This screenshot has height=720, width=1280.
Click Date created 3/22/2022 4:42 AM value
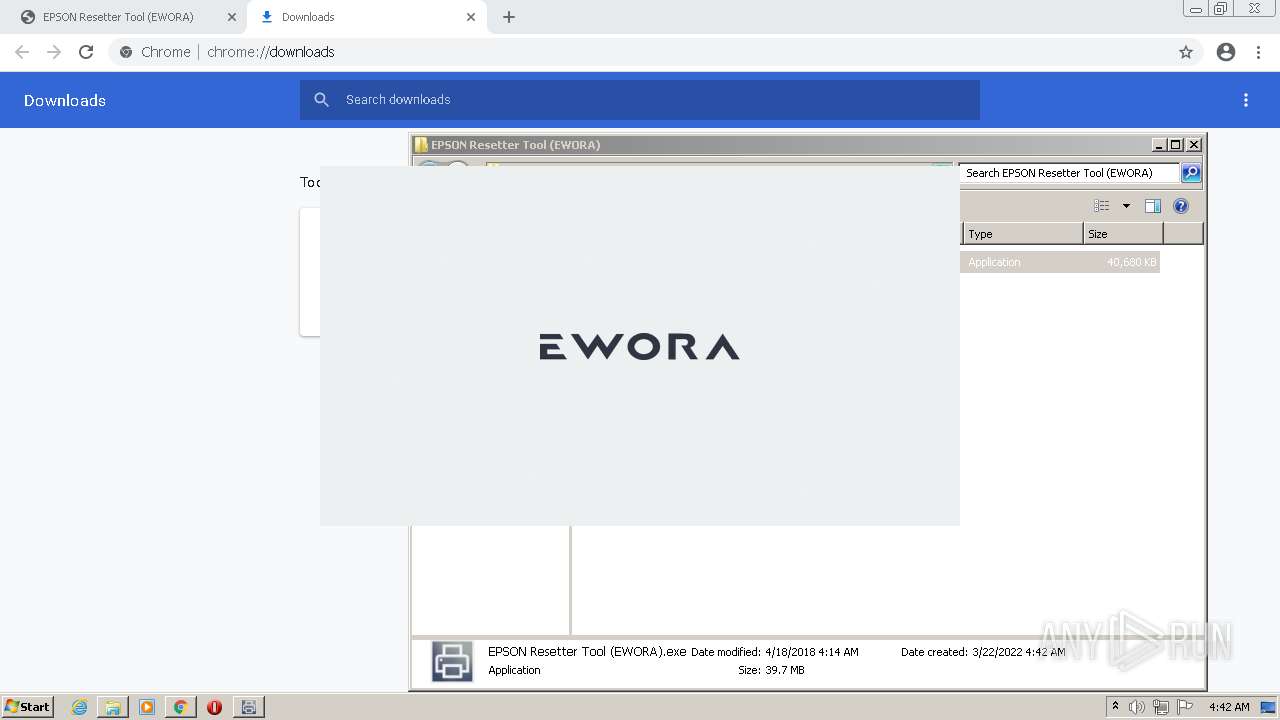[1019, 652]
